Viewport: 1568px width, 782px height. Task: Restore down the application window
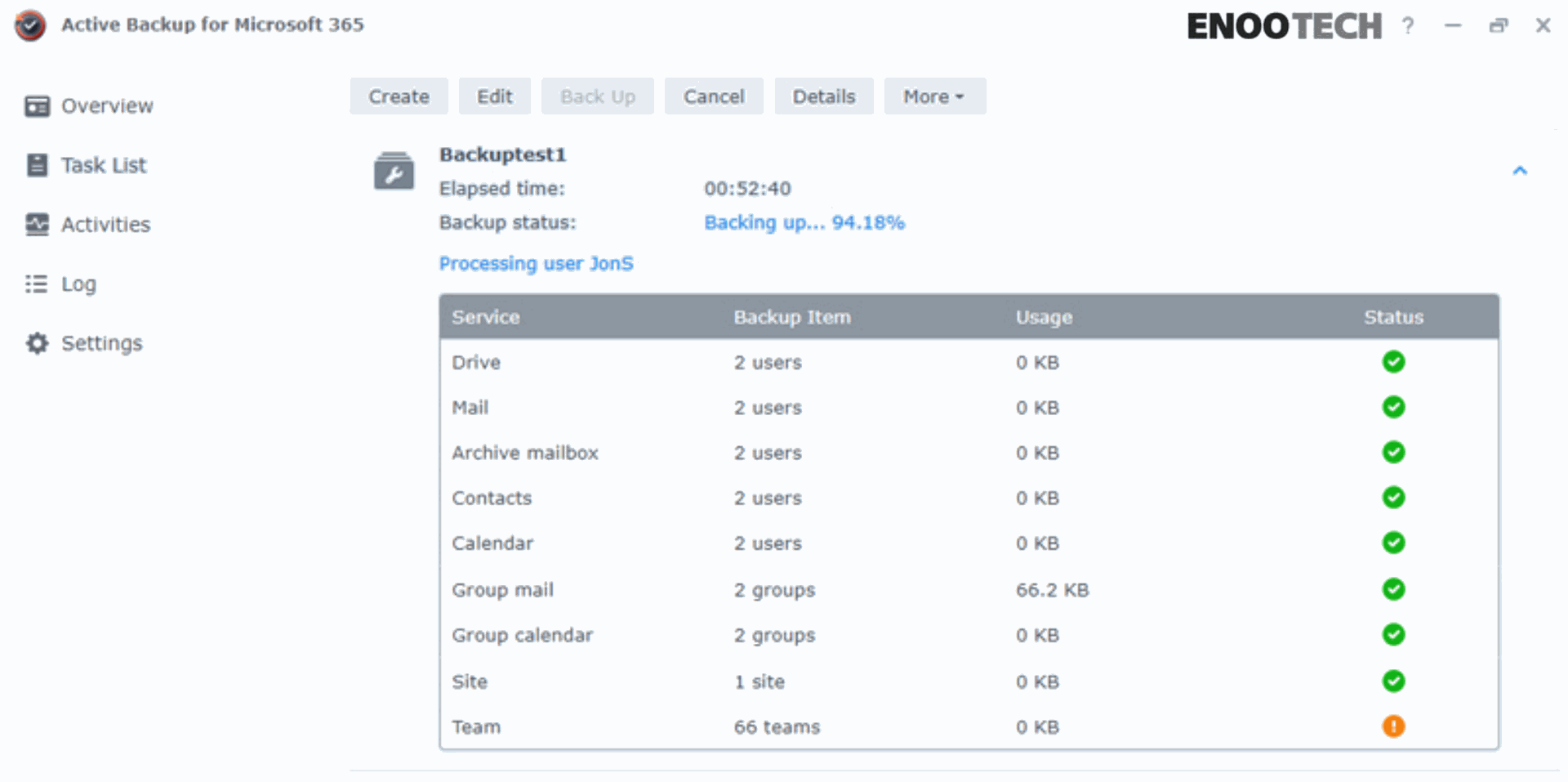[x=1499, y=25]
